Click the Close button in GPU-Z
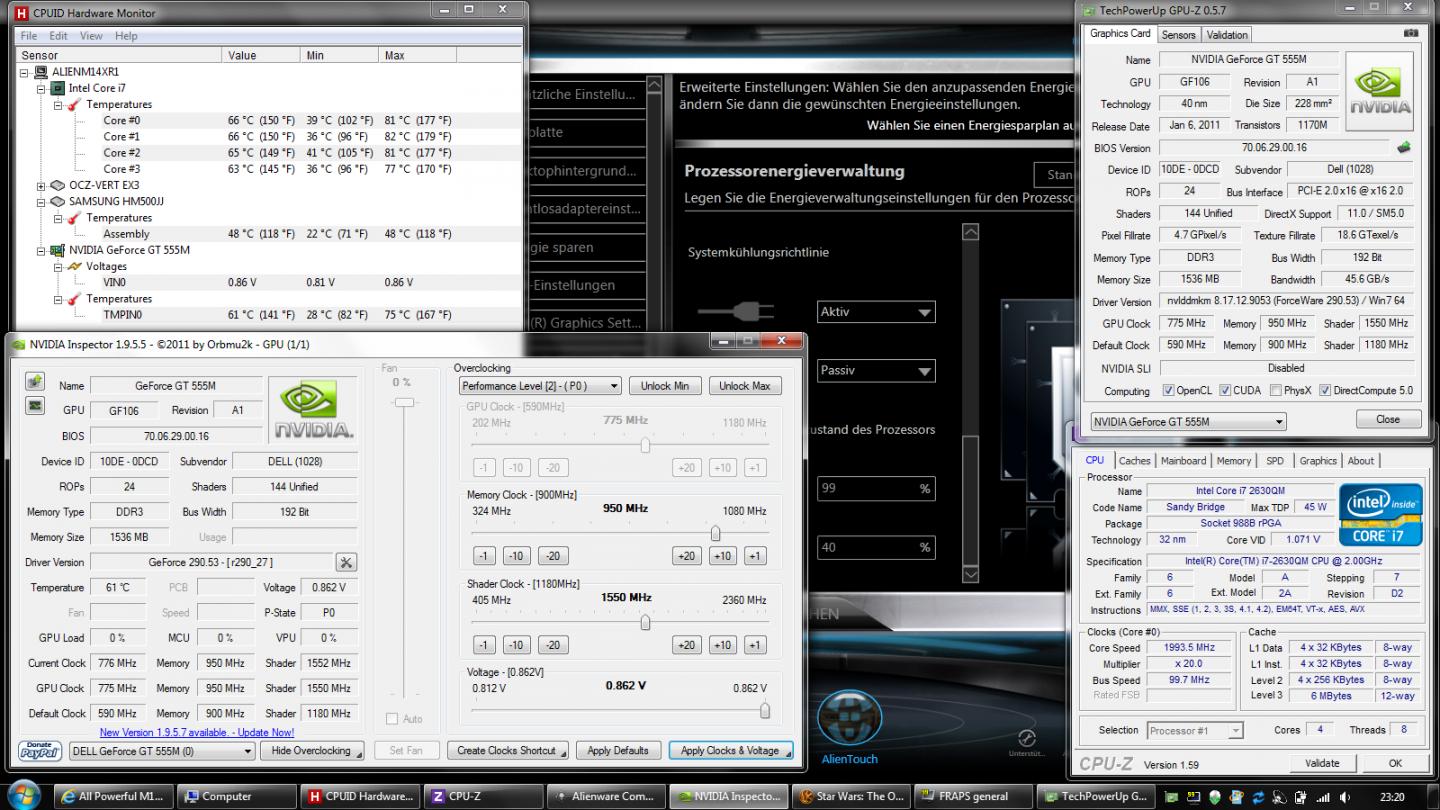Screen dimensions: 1440x810 pyautogui.click(x=1388, y=420)
